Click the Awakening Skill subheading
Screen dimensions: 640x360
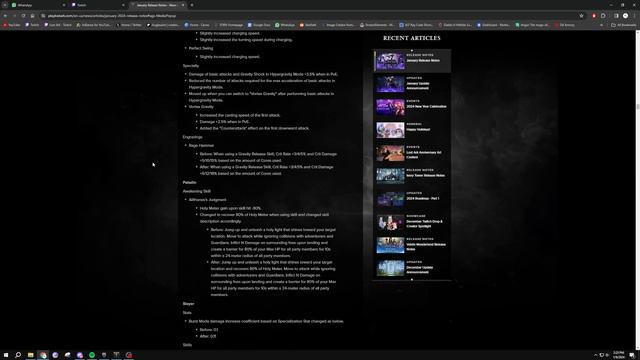(x=197, y=191)
